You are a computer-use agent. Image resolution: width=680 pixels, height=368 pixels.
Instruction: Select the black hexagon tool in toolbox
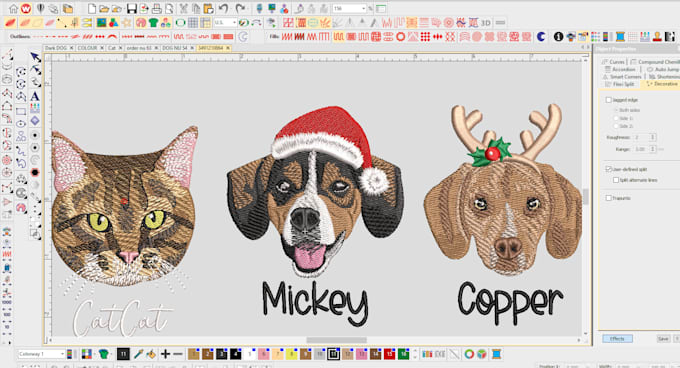35,173
